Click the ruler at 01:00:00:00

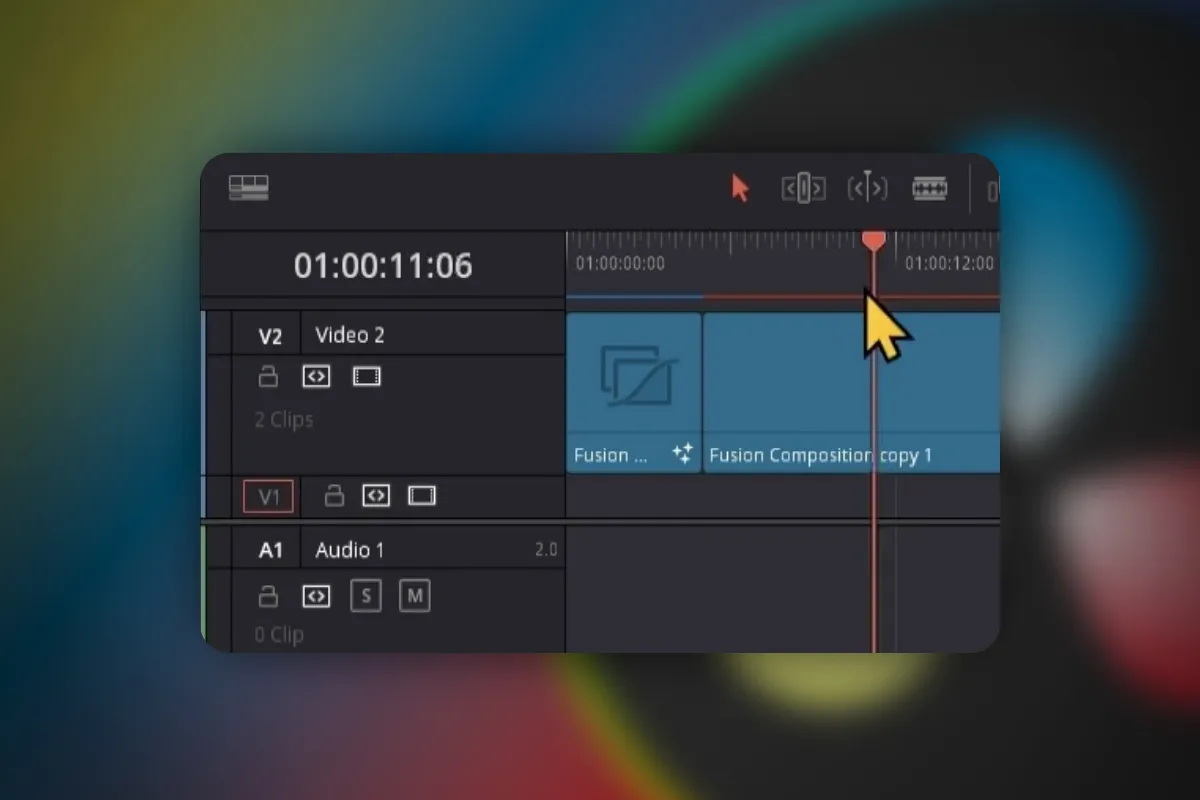click(620, 264)
